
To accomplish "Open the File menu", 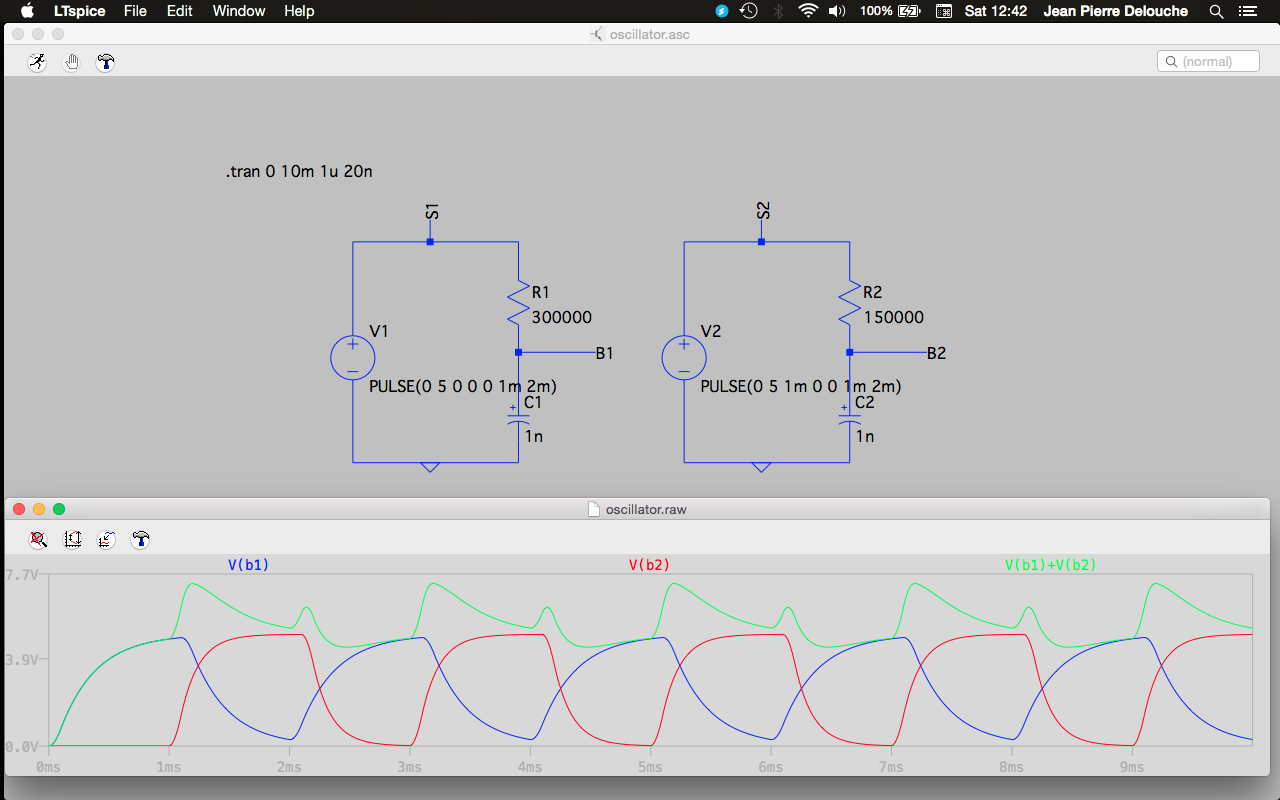I will click(135, 11).
